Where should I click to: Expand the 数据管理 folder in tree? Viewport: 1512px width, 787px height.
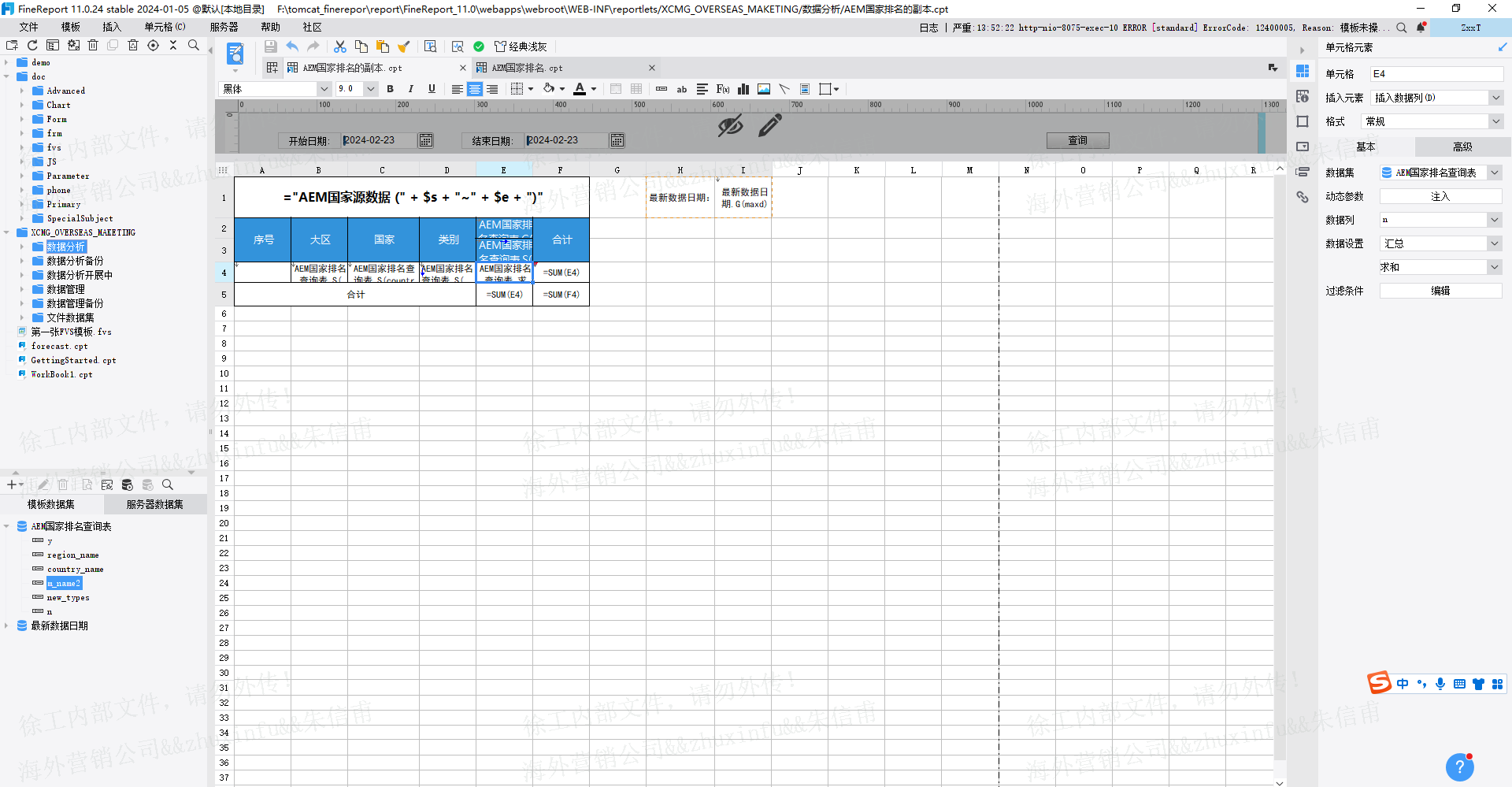click(22, 289)
